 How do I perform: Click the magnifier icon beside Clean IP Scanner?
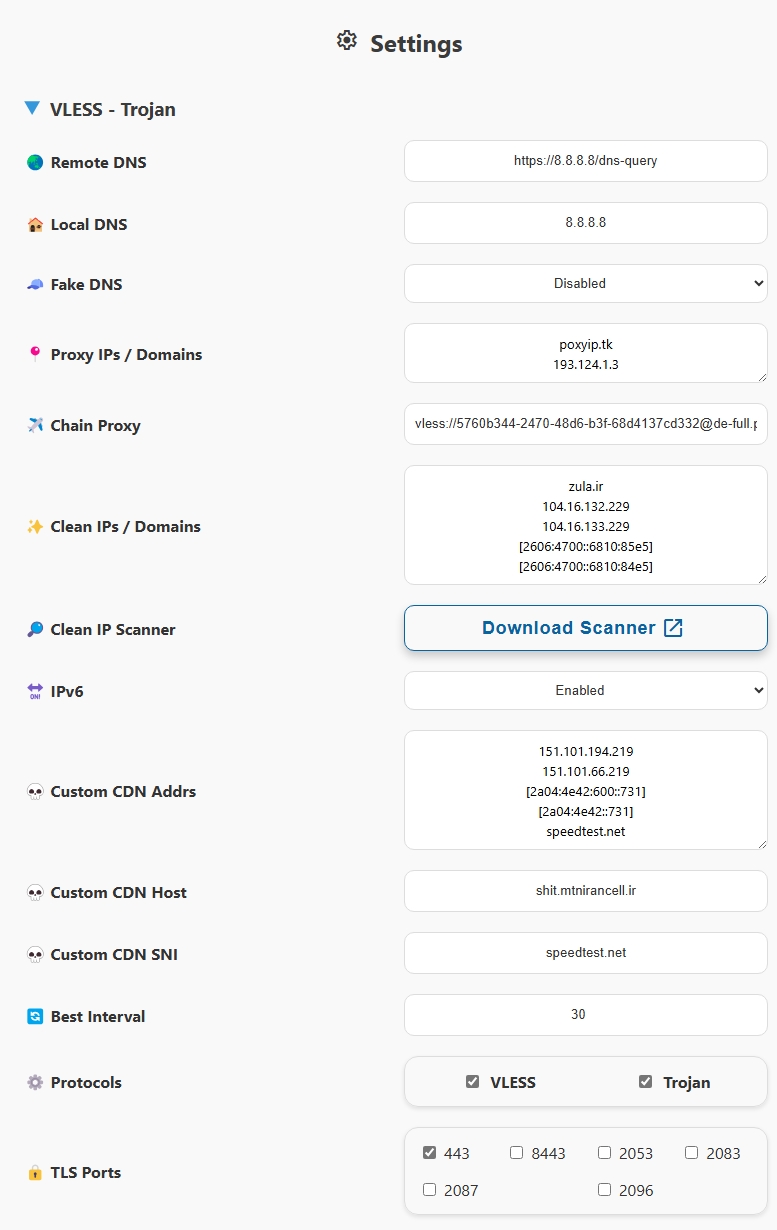point(35,629)
